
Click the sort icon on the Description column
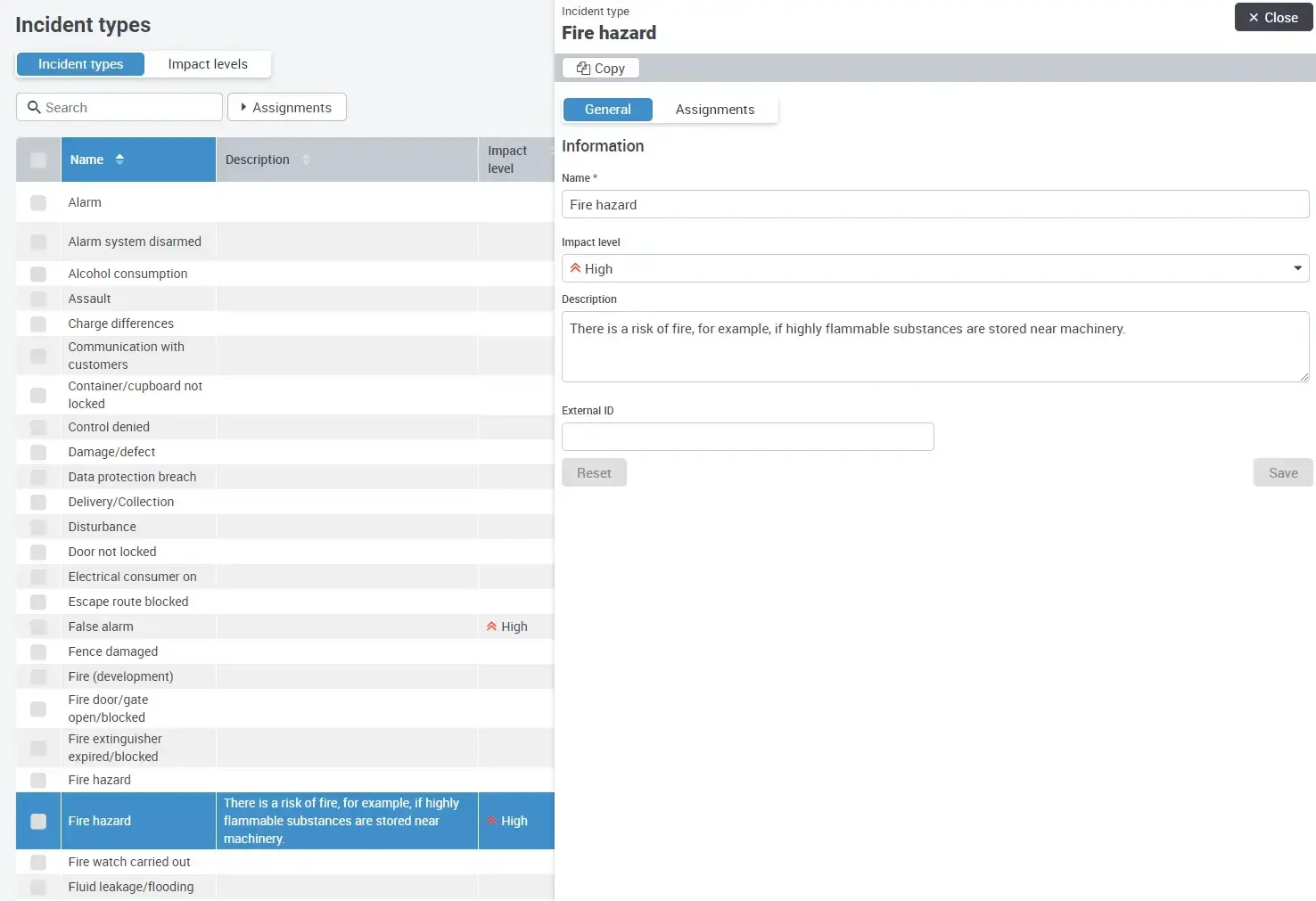[x=306, y=160]
